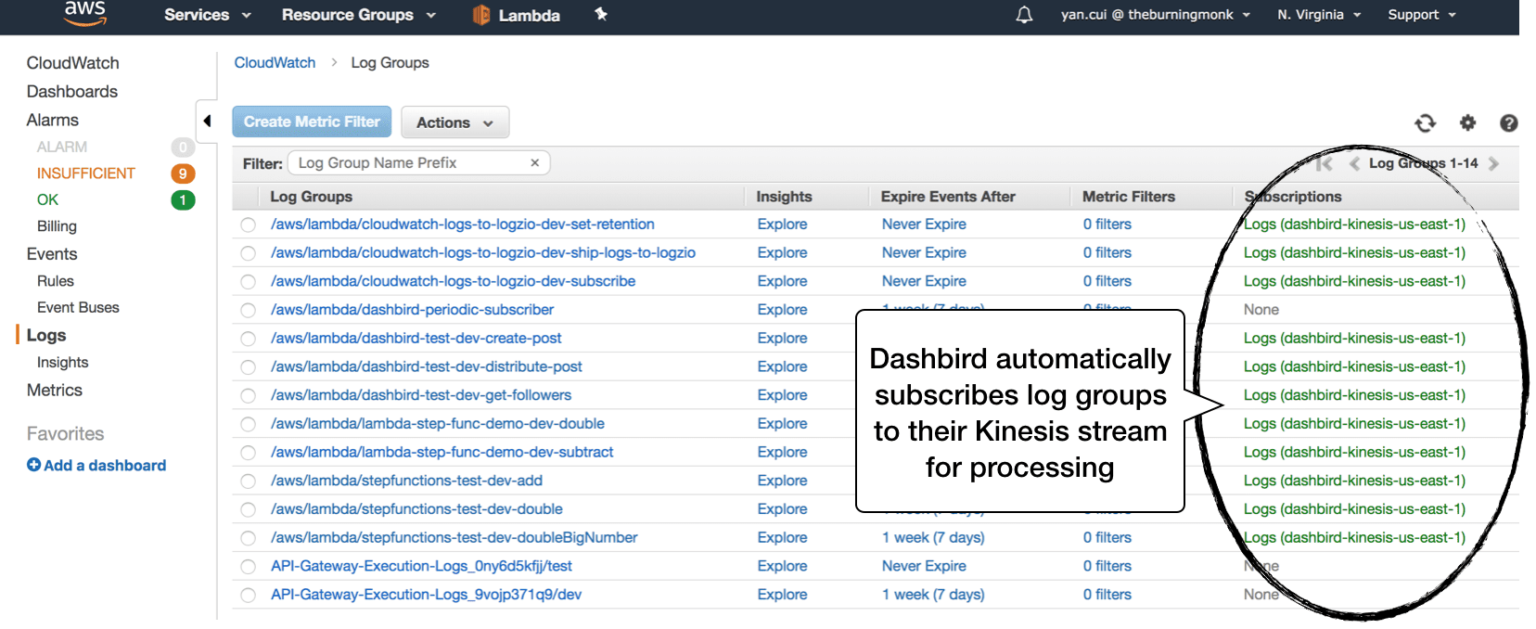Viewport: 1536px width, 629px height.
Task: Open Billing from the sidebar menu
Action: point(56,226)
